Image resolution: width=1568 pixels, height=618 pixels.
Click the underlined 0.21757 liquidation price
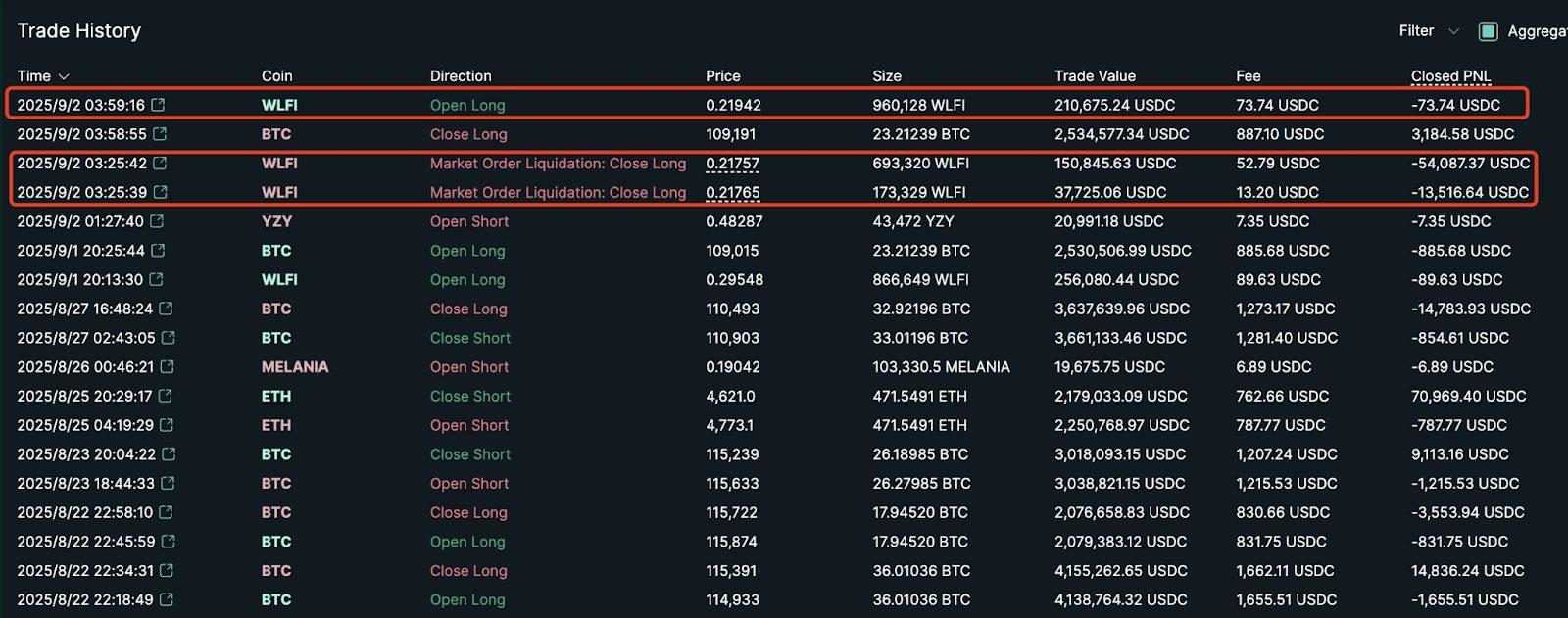click(x=732, y=164)
